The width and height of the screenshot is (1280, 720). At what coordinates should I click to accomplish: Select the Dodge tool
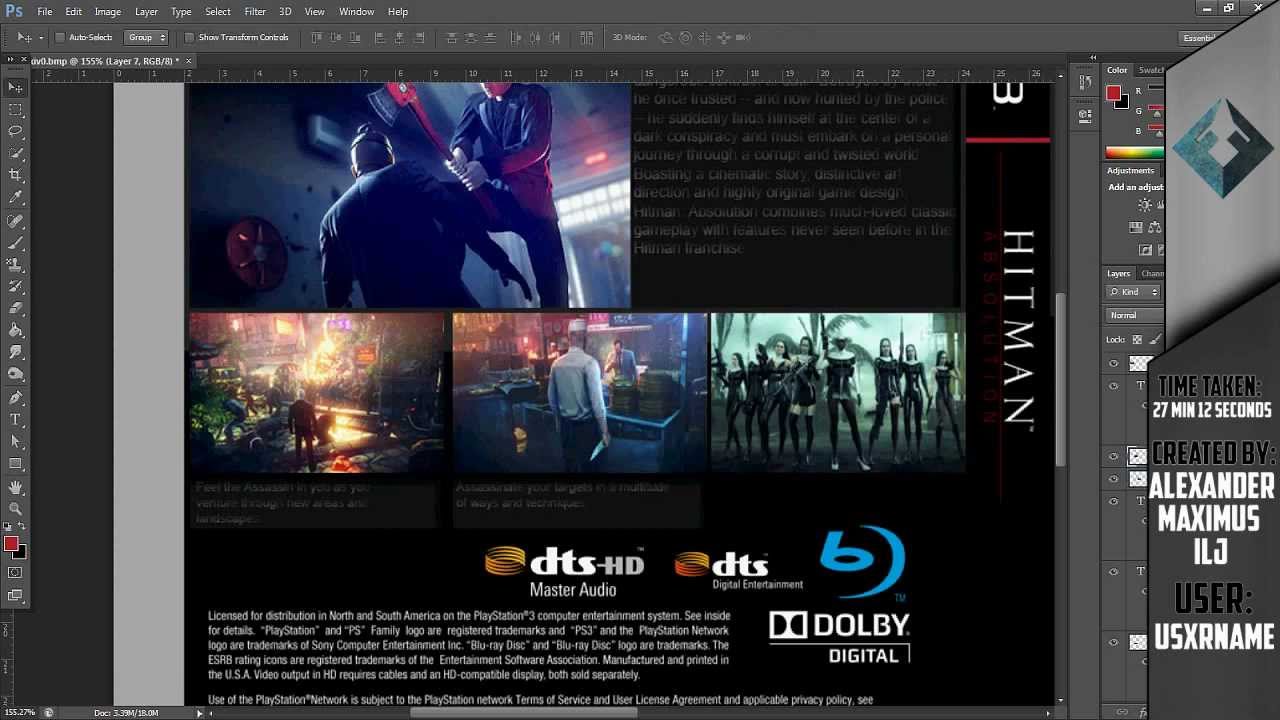click(x=16, y=375)
